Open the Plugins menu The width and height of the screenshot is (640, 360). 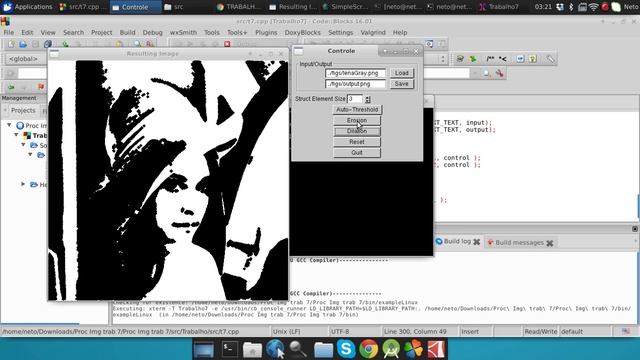tap(266, 32)
